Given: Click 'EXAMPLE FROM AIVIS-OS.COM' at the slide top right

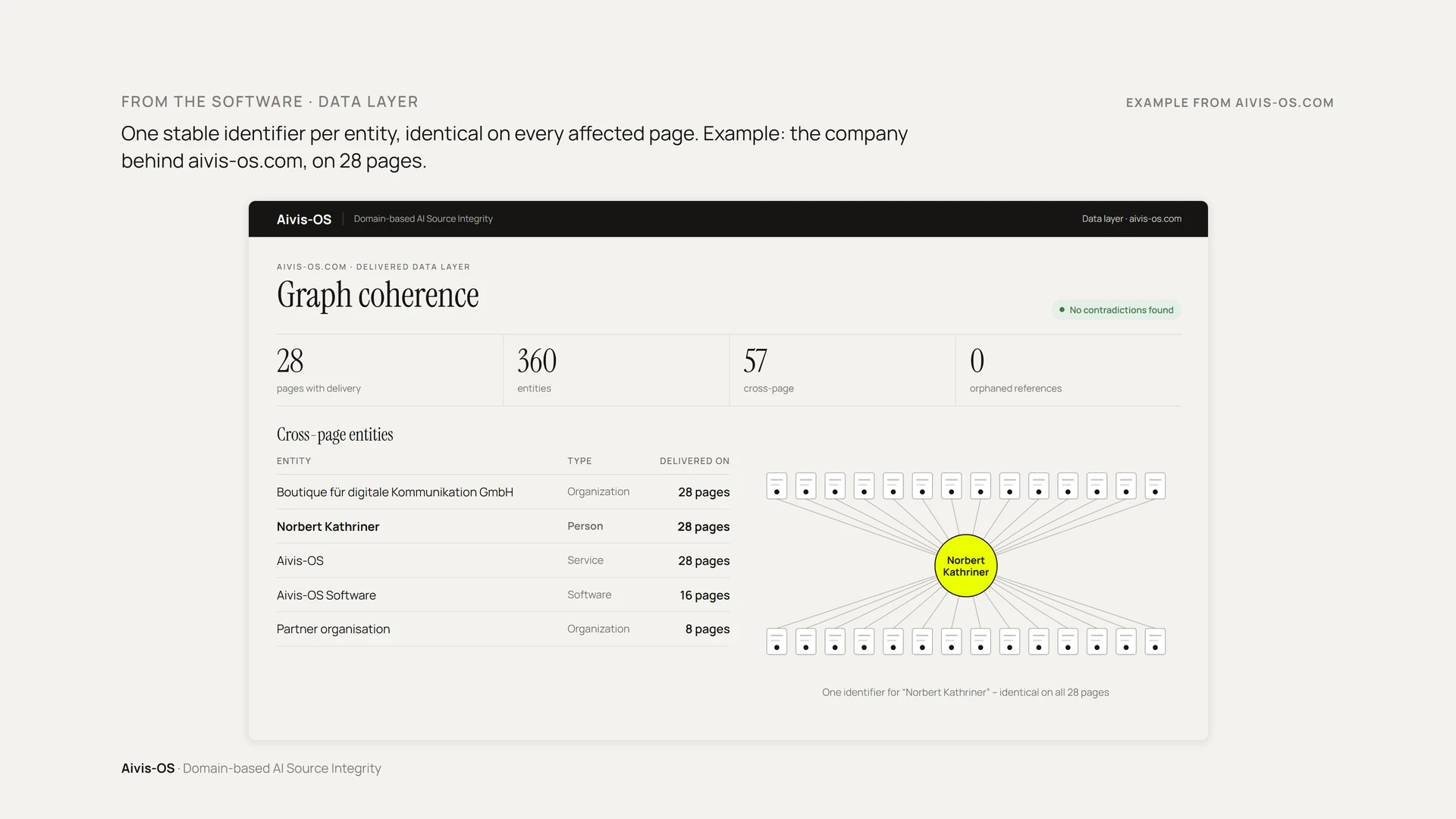Looking at the screenshot, I should point(1229,102).
